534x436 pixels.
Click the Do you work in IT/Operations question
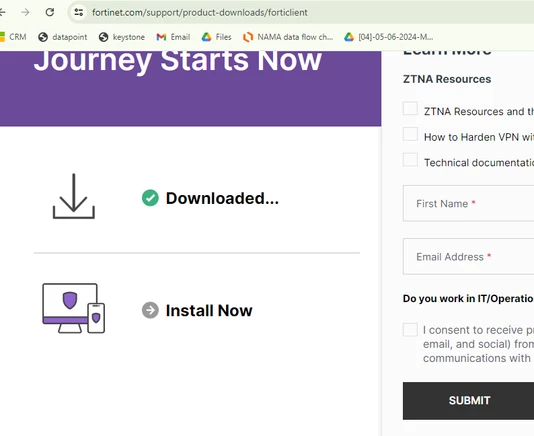468,299
